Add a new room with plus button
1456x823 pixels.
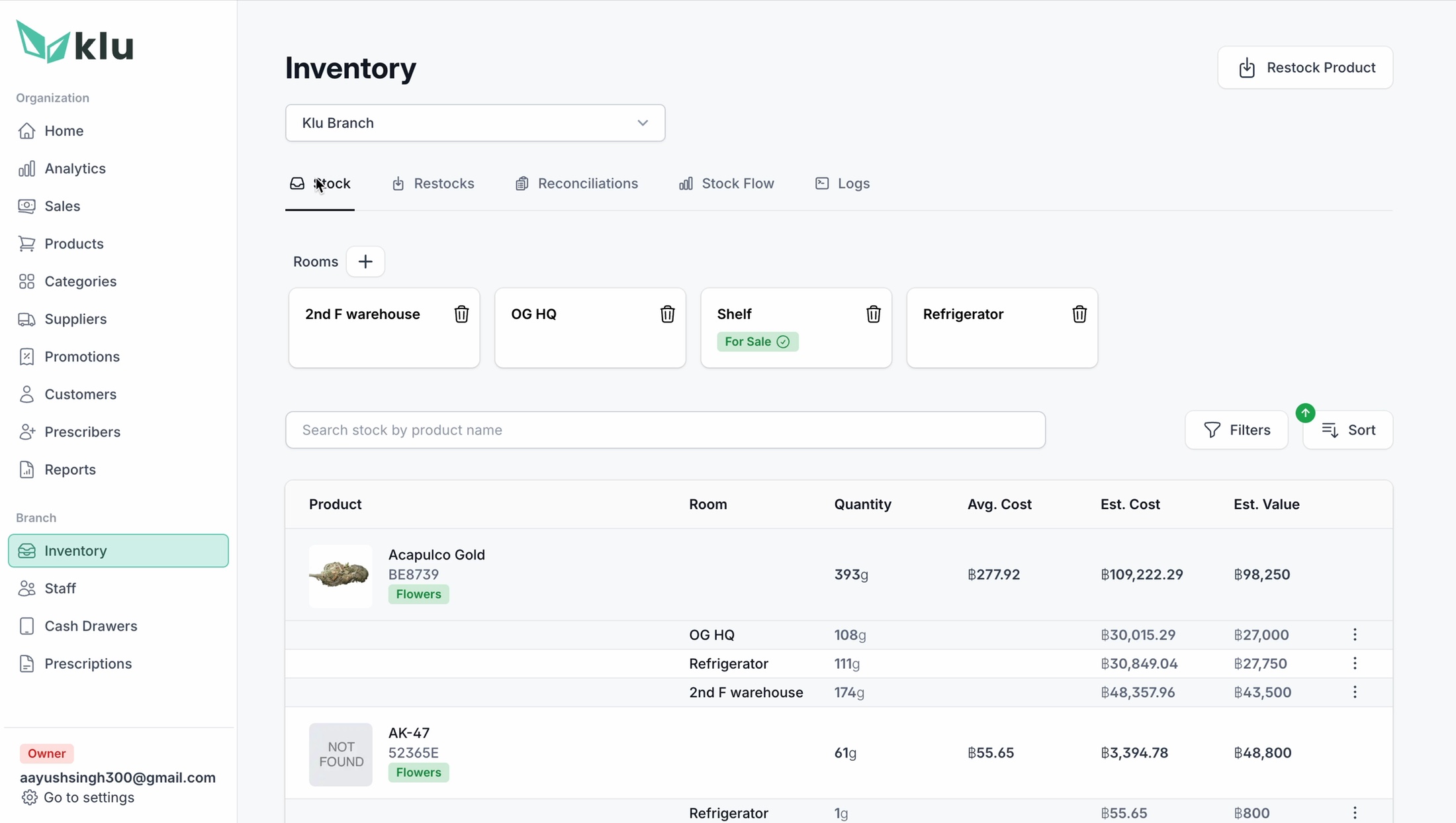click(365, 262)
